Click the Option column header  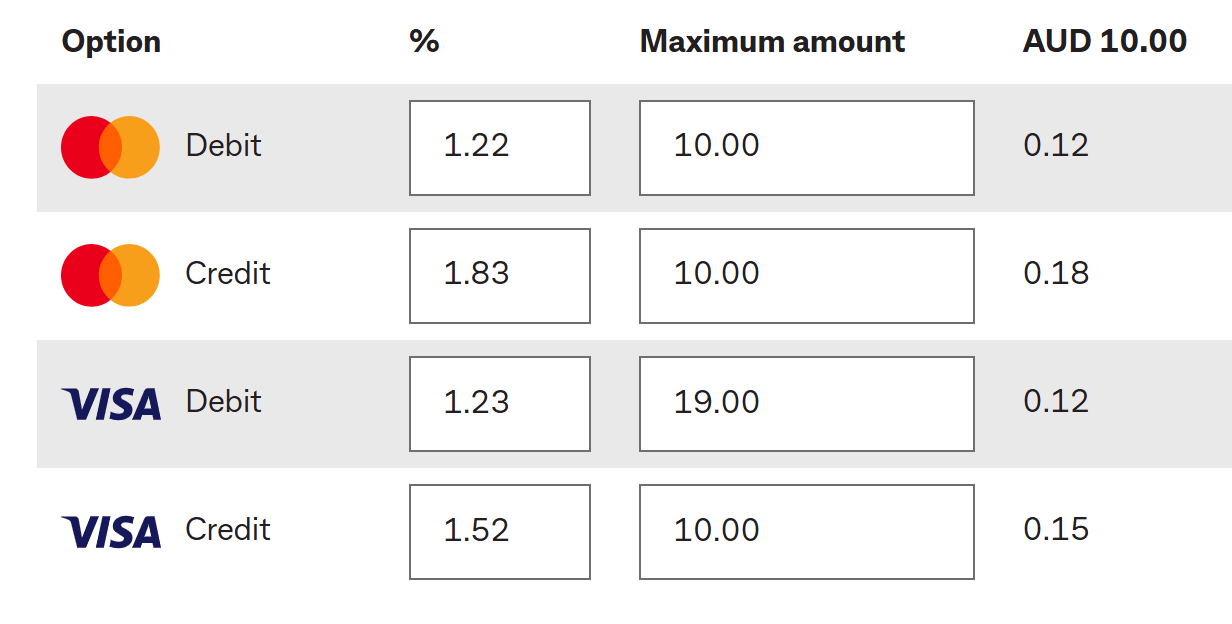click(x=111, y=42)
